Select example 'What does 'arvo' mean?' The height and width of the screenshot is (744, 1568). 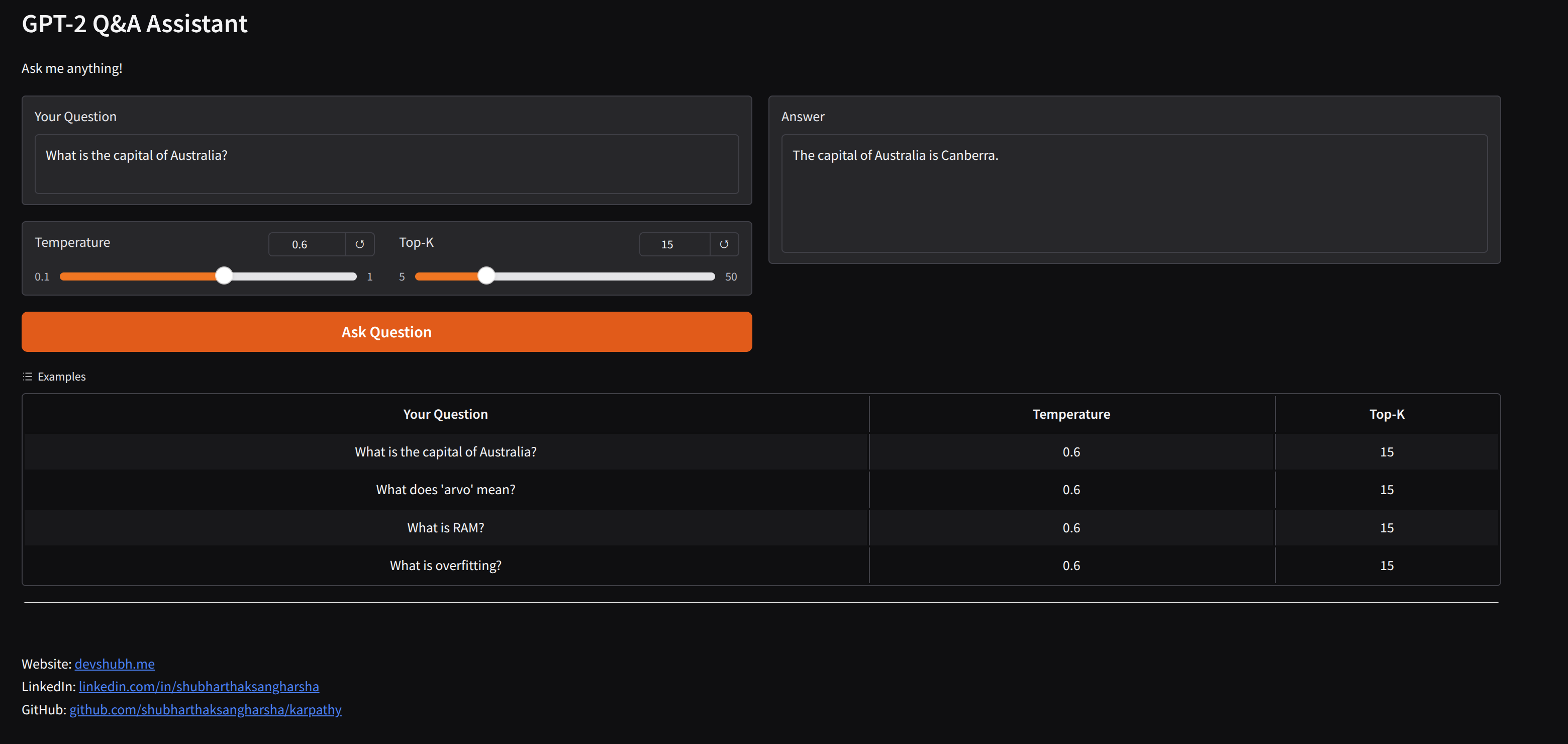click(446, 490)
